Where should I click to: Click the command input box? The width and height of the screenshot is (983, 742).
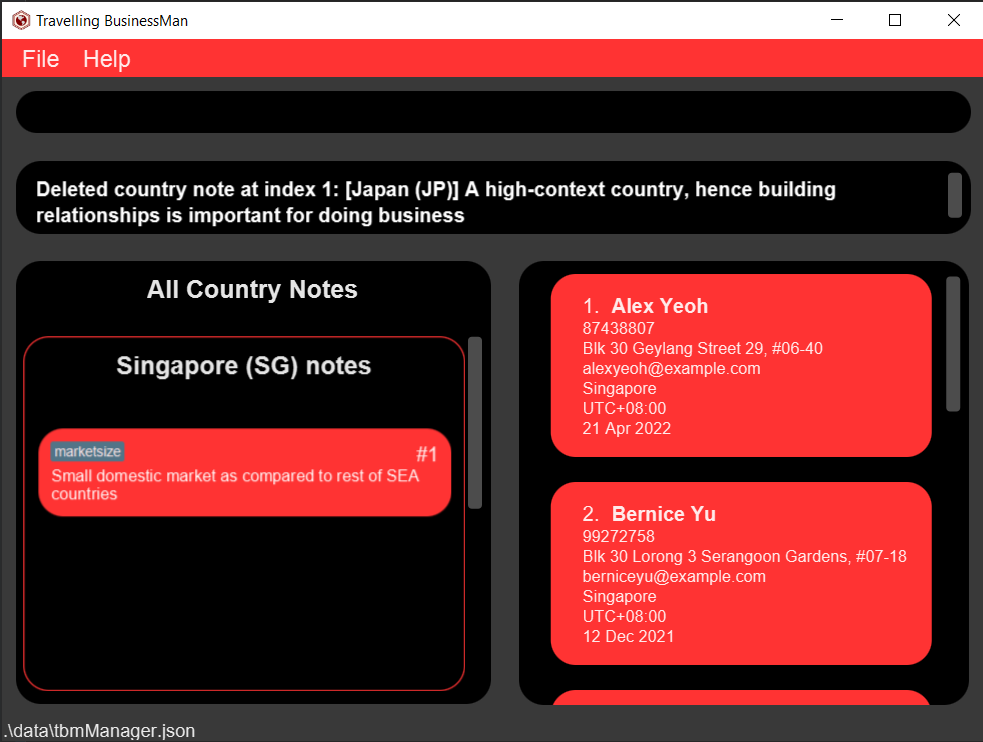493,112
